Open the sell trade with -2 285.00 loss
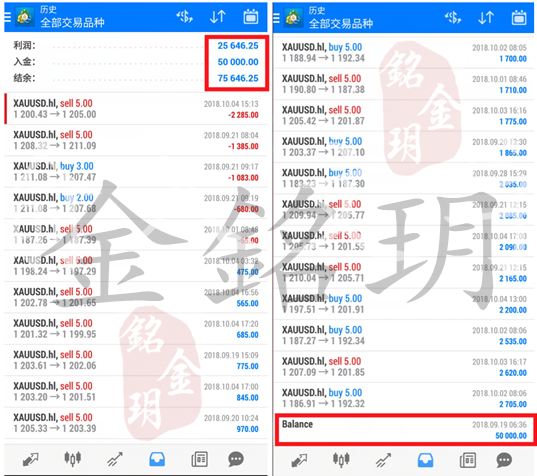 pyautogui.click(x=136, y=109)
